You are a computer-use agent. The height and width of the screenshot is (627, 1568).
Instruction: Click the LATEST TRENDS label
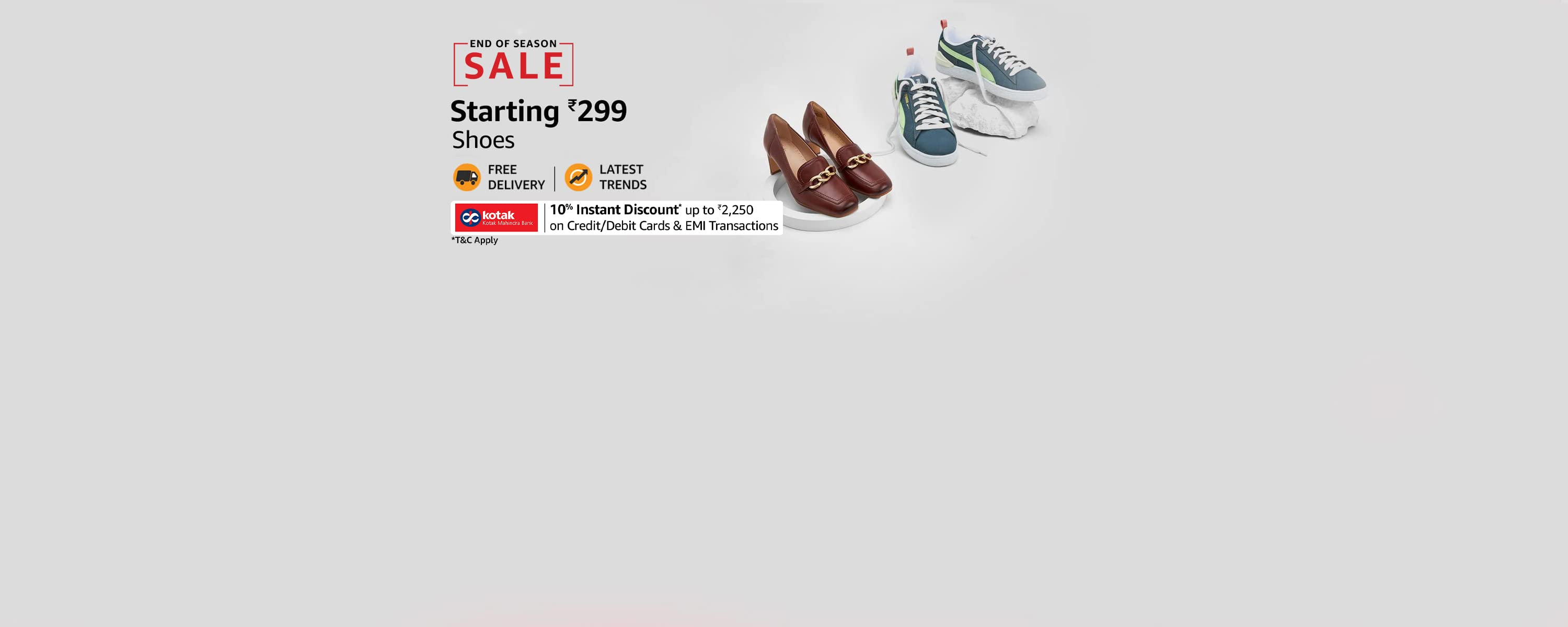click(622, 177)
